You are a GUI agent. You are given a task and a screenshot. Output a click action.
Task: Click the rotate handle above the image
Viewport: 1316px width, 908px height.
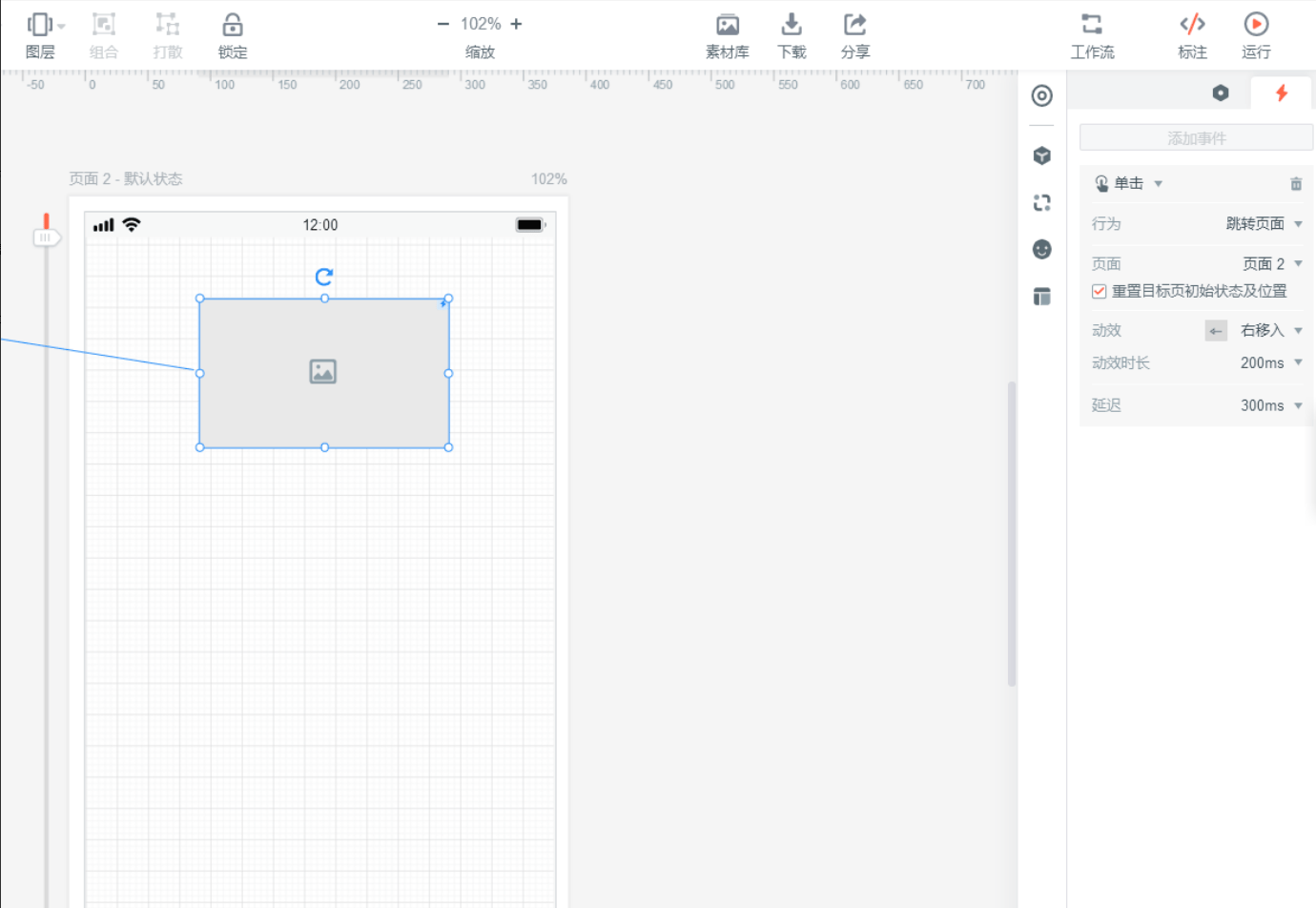click(324, 277)
